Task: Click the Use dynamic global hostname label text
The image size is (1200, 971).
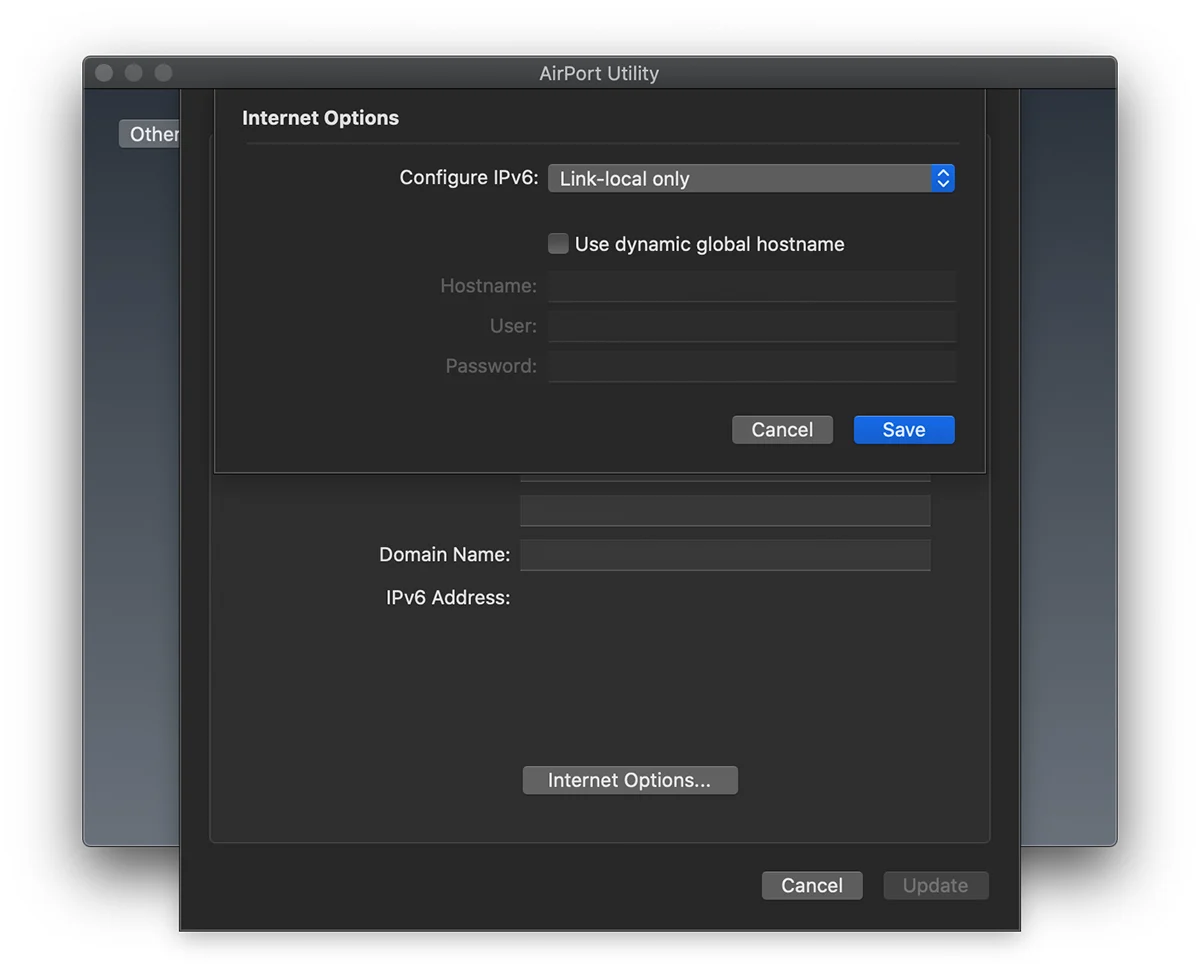Action: 709,244
